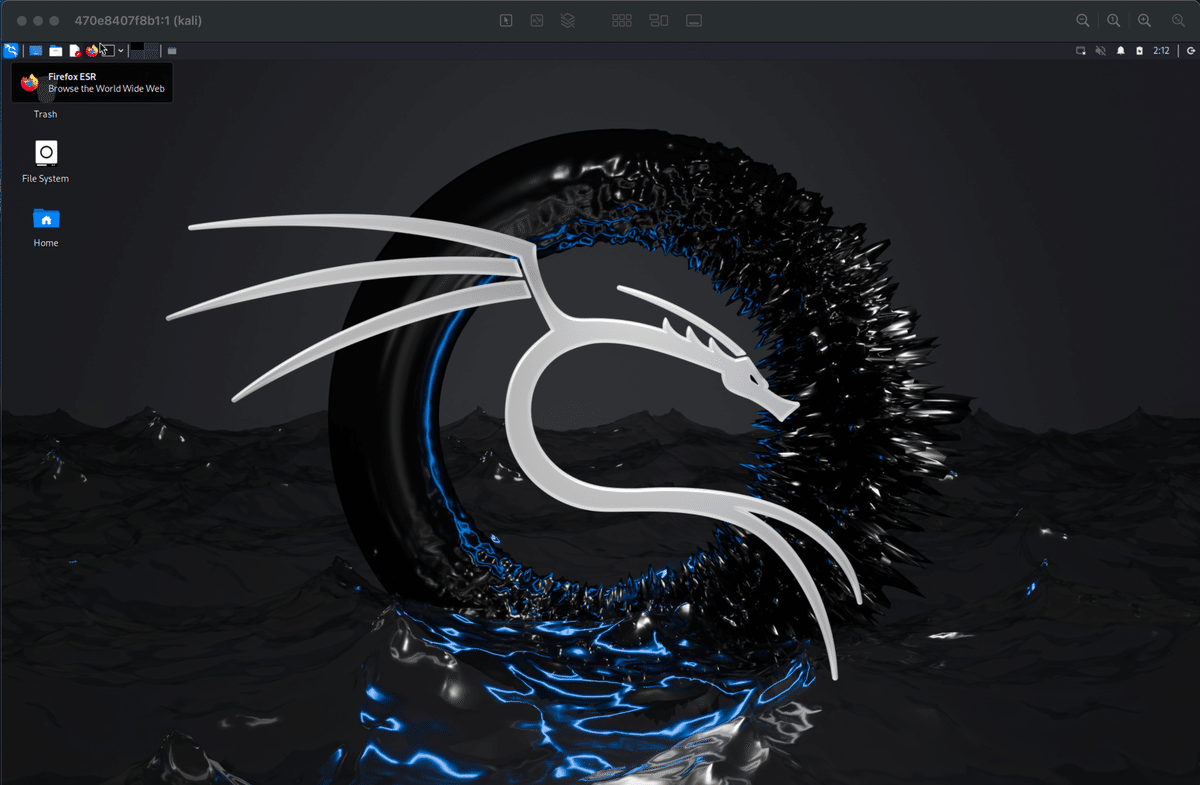Open the terminal emulator launcher
Viewport: 1200px width, 785px height.
pos(108,50)
